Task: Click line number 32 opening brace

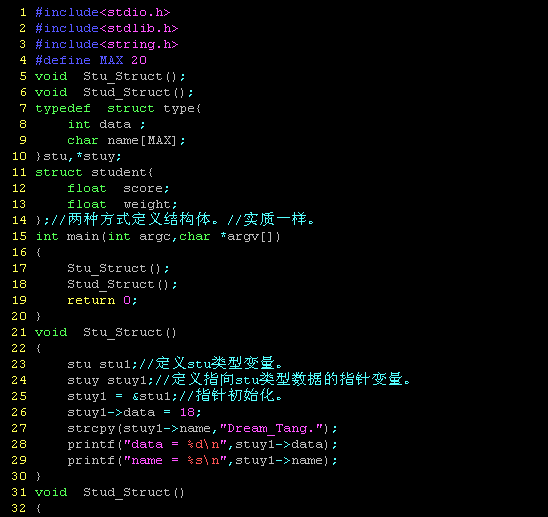Action: (x=38, y=509)
